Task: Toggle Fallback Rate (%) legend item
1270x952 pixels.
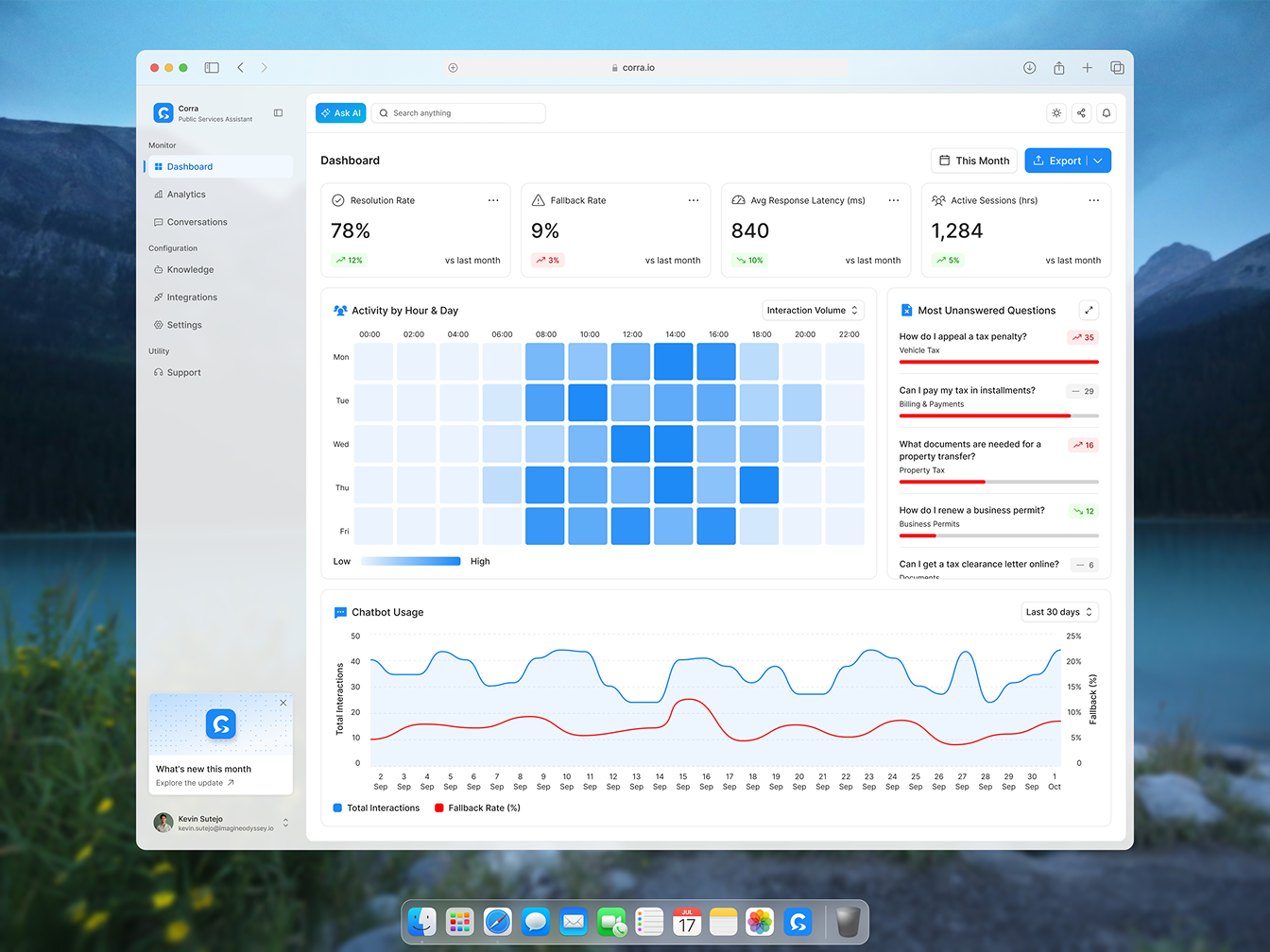Action: coord(477,807)
